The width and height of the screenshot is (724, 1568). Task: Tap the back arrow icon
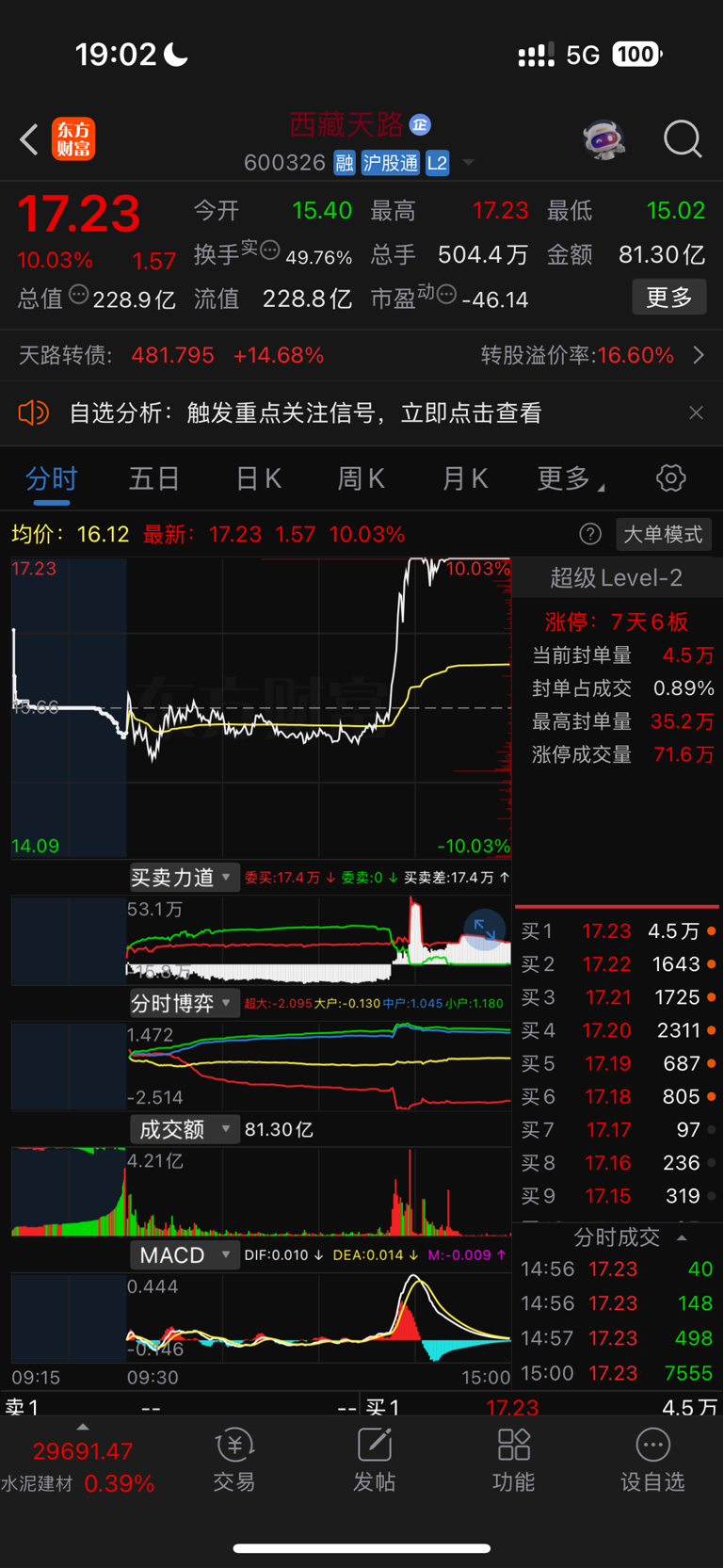pyautogui.click(x=29, y=139)
